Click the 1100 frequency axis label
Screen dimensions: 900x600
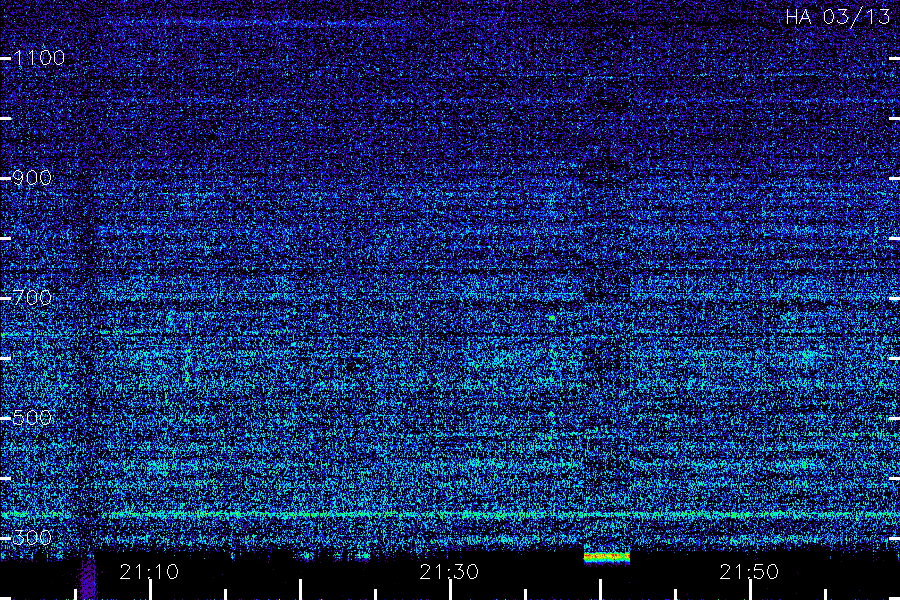(39, 58)
